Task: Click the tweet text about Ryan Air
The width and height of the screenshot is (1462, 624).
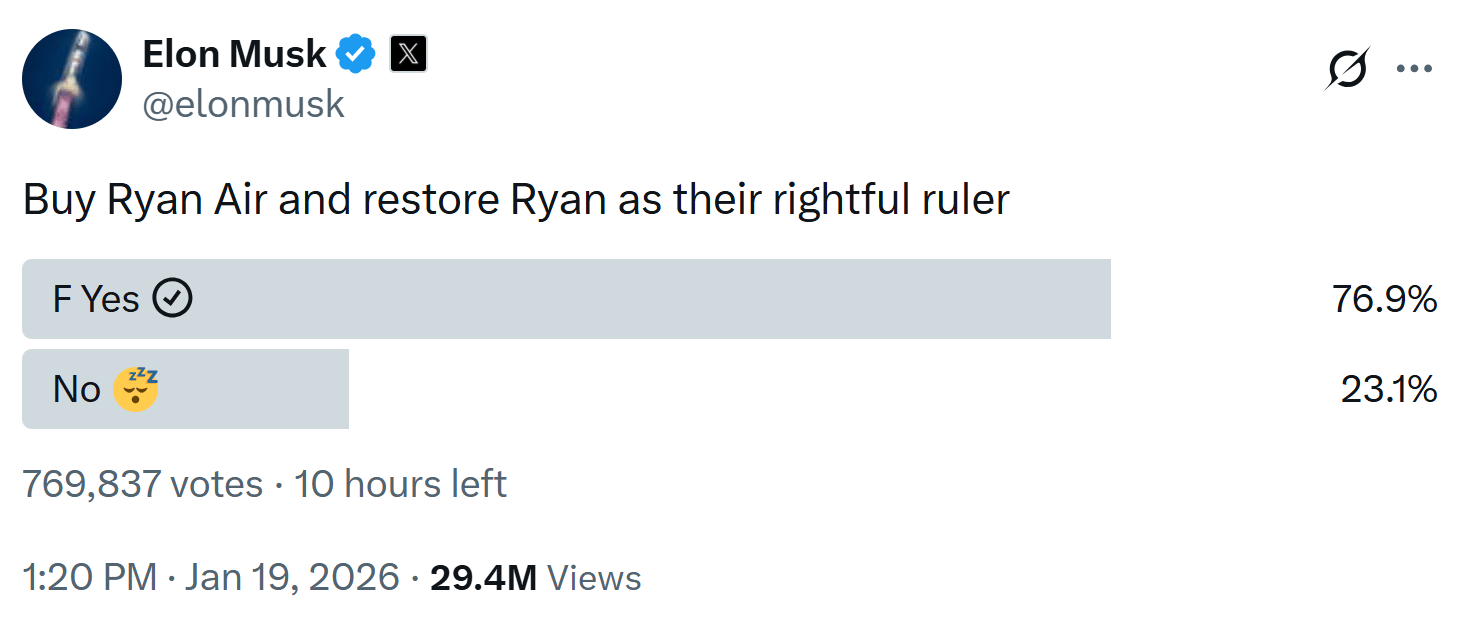Action: click(x=517, y=198)
